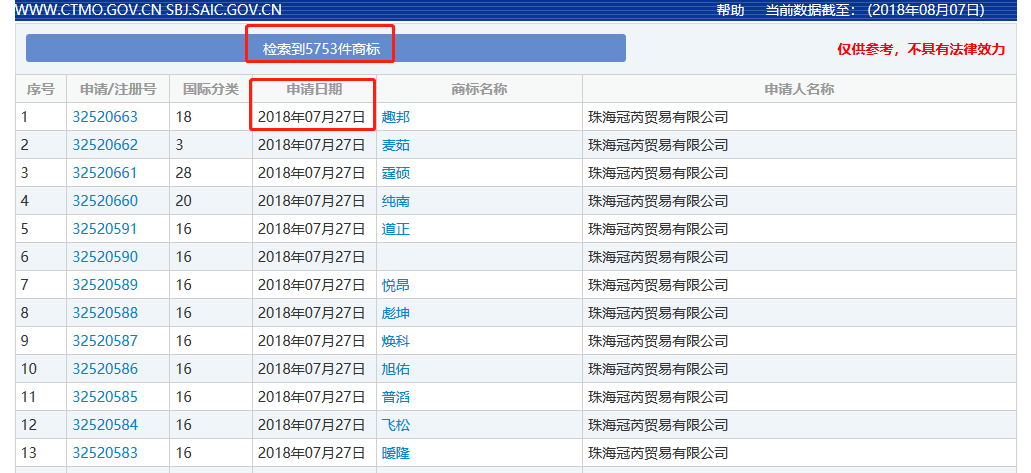Click the 国际分类 column header

click(210, 89)
